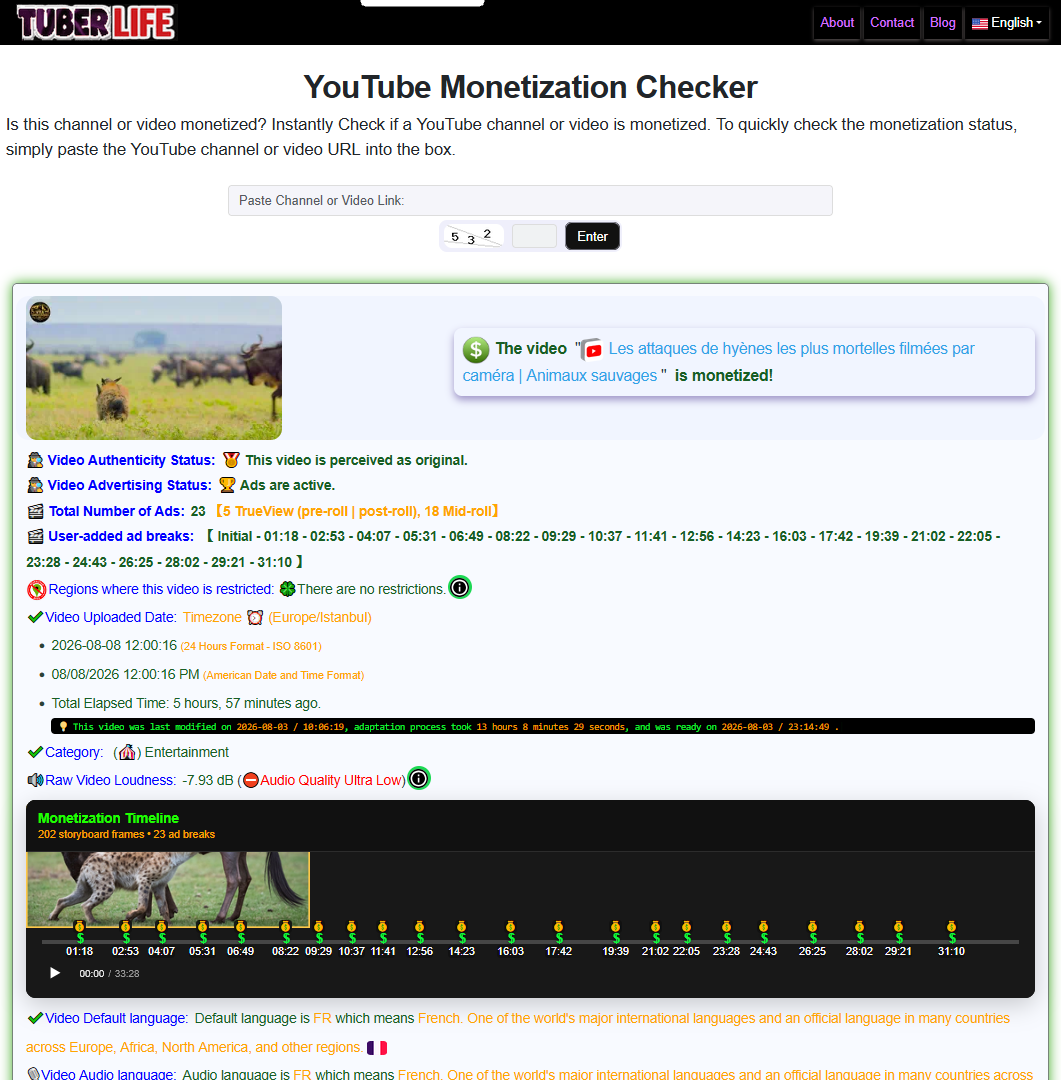Click the TuberLife logo
This screenshot has width=1061, height=1080.
[x=96, y=22]
